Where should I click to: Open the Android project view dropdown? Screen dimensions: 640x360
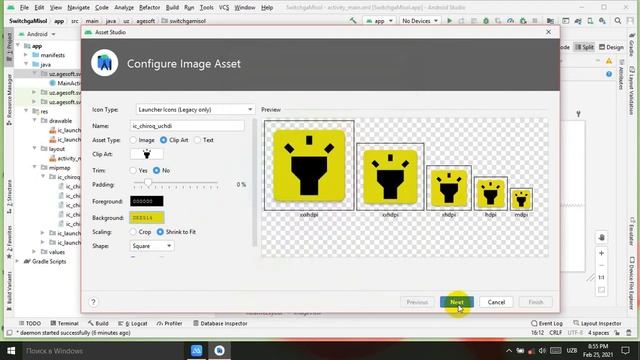41,34
